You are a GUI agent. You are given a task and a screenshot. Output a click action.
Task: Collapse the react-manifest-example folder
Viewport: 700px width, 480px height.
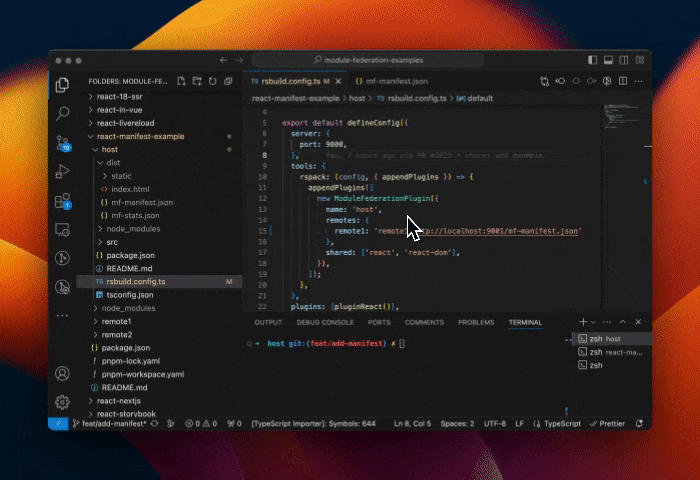(141, 136)
